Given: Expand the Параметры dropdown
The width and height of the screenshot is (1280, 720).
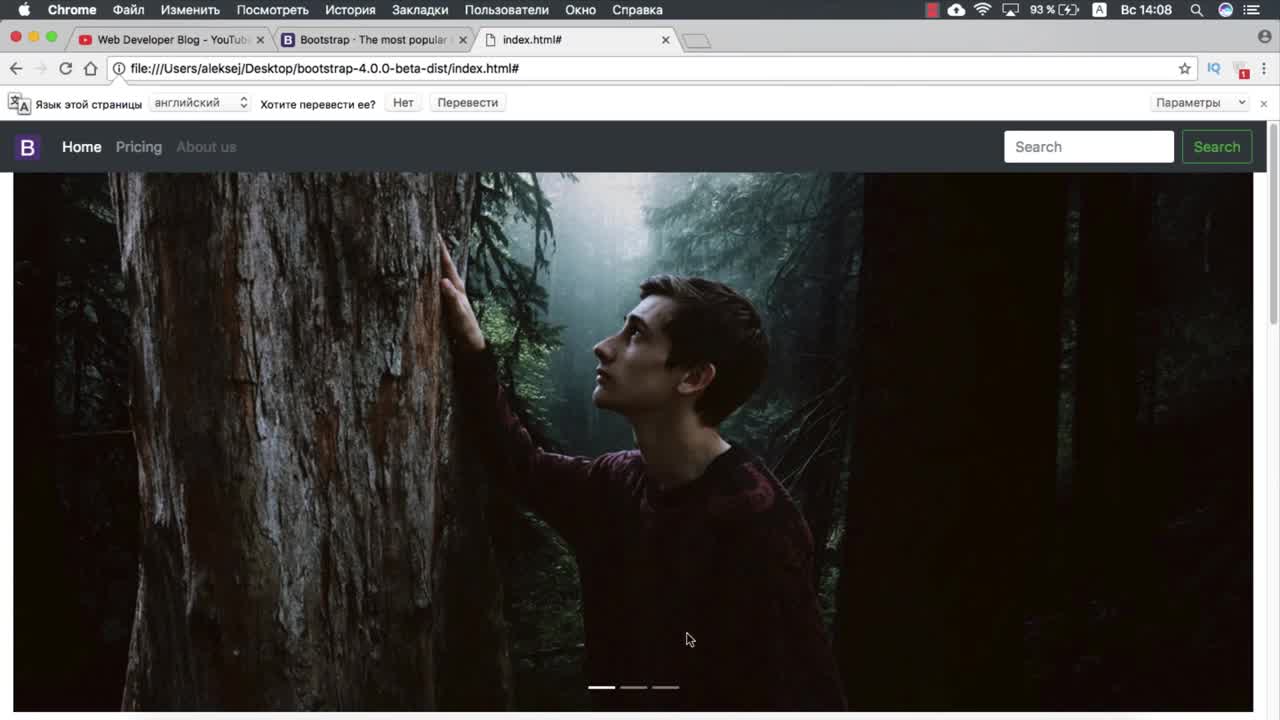Looking at the screenshot, I should [1200, 103].
